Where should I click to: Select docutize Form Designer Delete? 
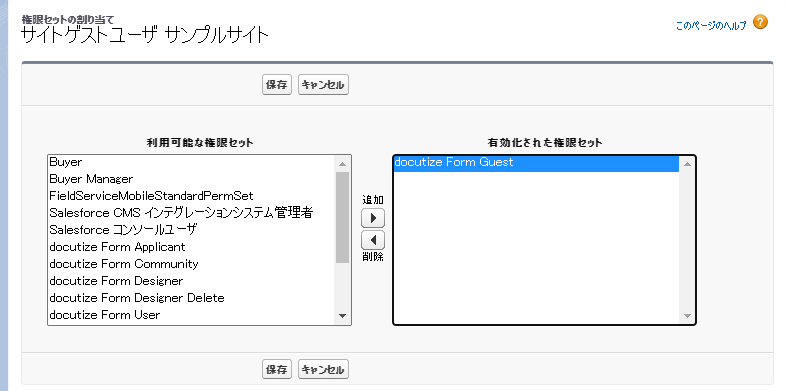click(x=192, y=298)
